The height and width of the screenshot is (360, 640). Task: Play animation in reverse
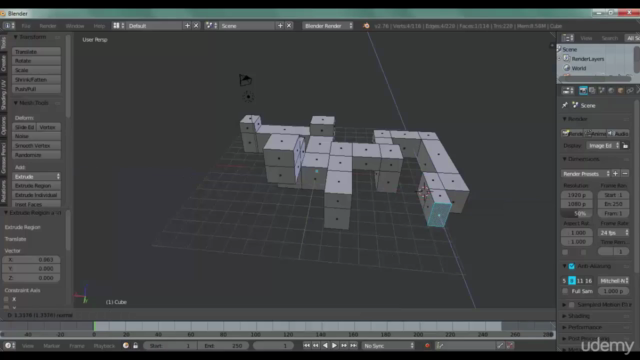coord(325,346)
